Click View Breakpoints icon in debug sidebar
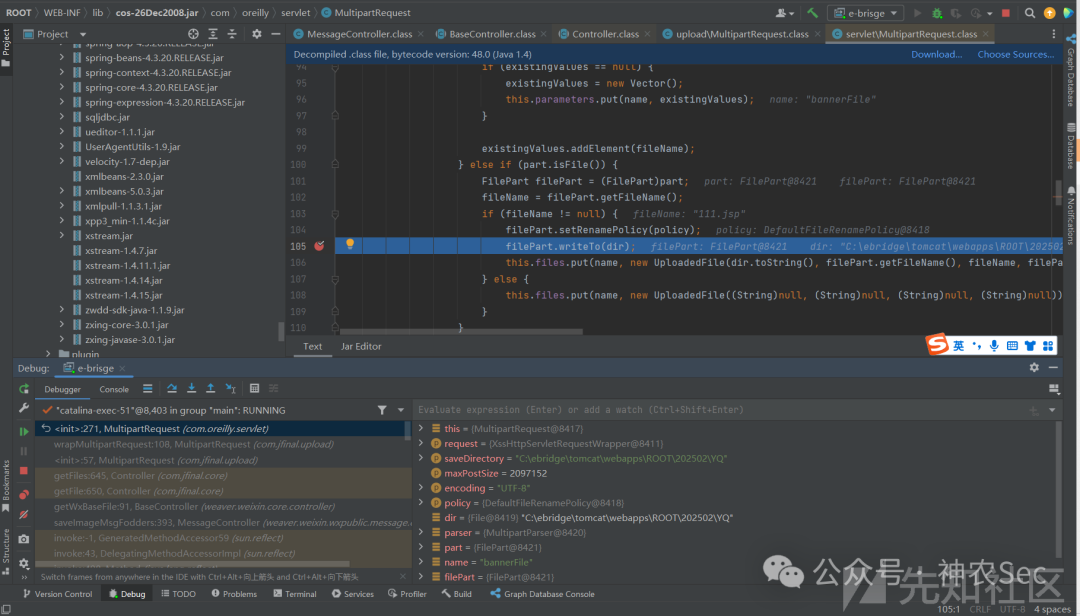 pyautogui.click(x=24, y=494)
